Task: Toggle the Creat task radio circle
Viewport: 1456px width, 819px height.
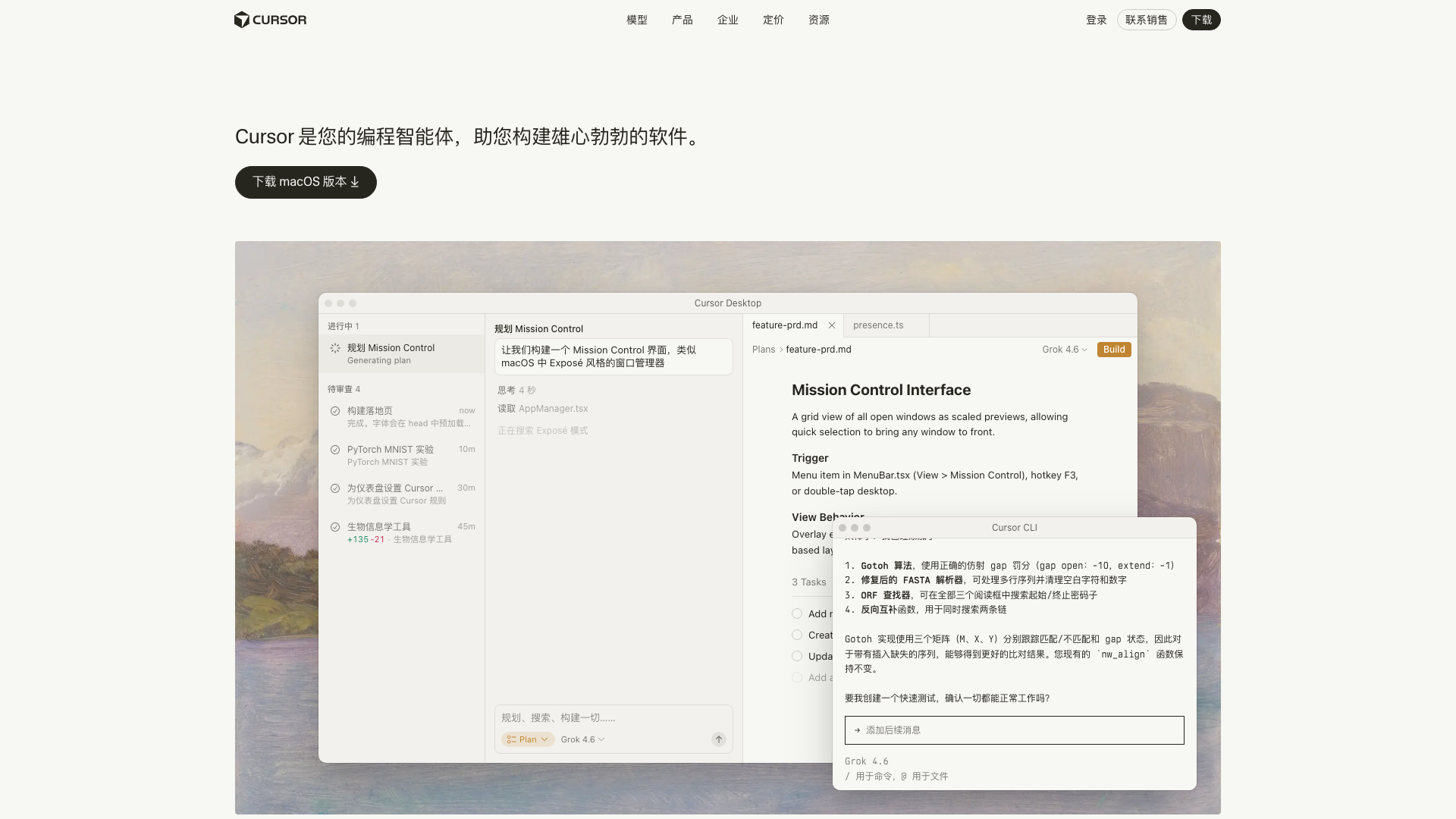Action: pyautogui.click(x=797, y=635)
